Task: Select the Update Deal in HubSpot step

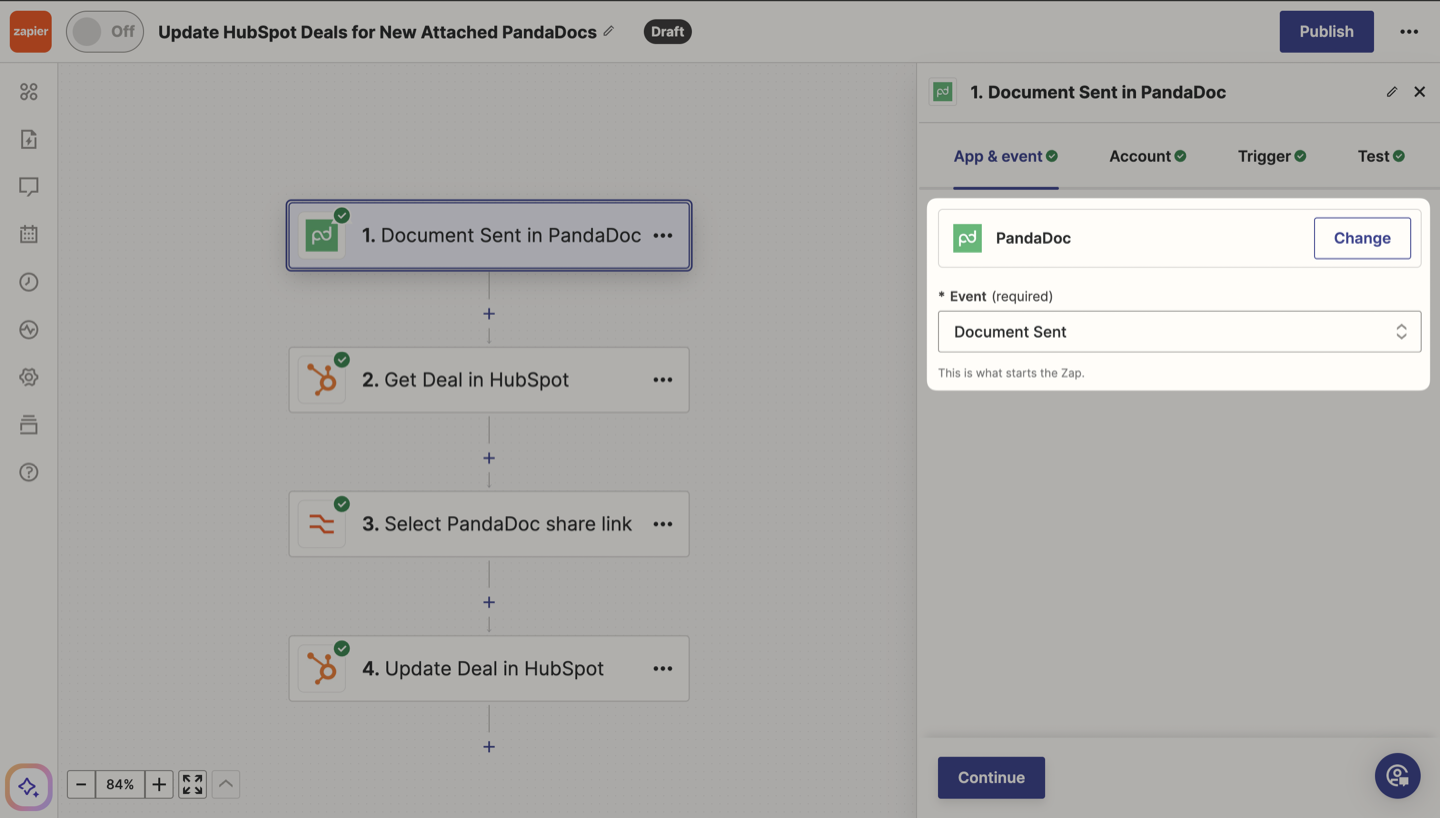Action: click(489, 669)
